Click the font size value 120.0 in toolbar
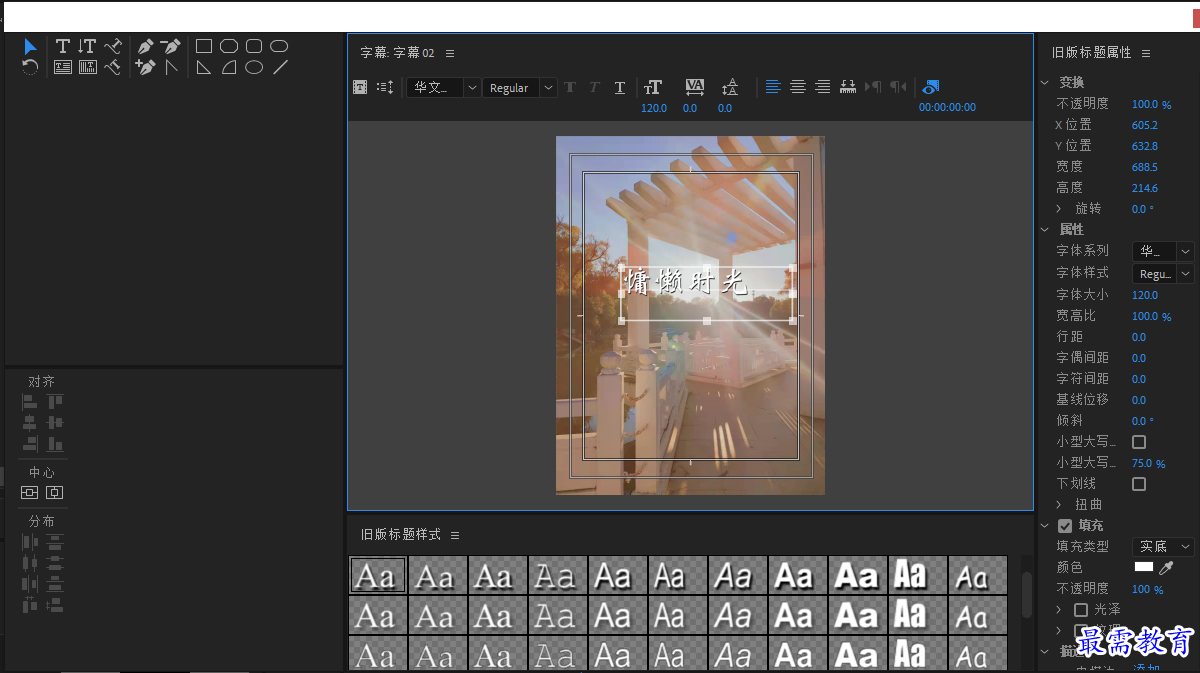Screen dimensions: 1200x673 coord(654,108)
